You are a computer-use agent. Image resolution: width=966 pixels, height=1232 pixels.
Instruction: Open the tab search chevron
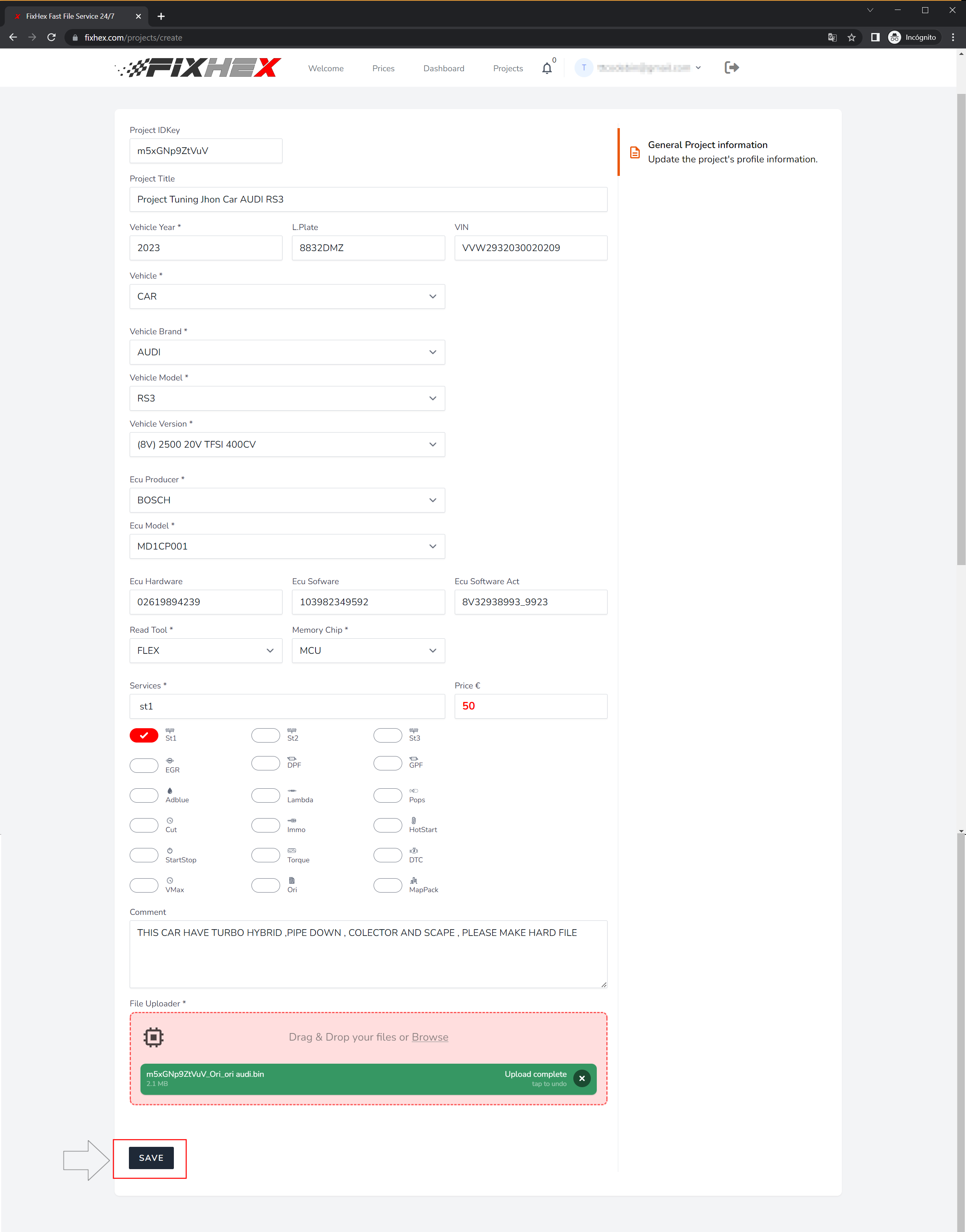coord(870,10)
